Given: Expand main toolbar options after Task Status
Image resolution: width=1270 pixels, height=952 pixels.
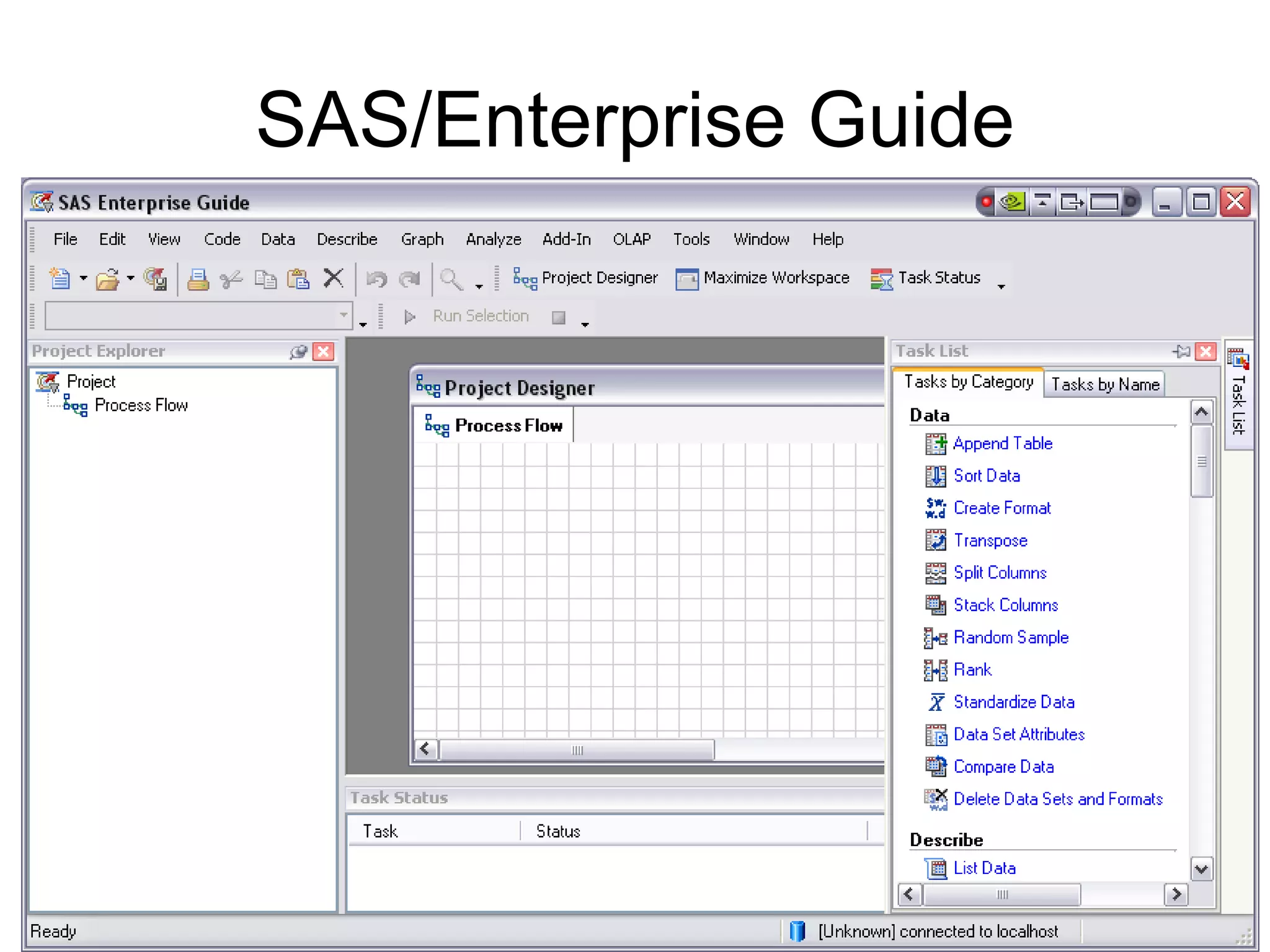Looking at the screenshot, I should pyautogui.click(x=1001, y=286).
